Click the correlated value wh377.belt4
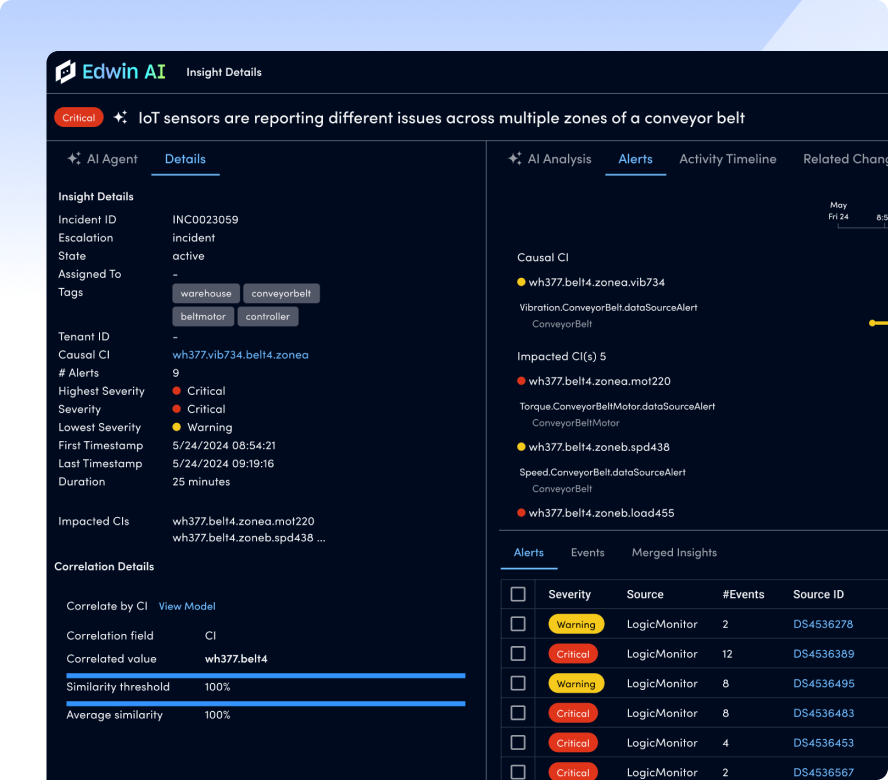The height and width of the screenshot is (780, 888). (236, 659)
